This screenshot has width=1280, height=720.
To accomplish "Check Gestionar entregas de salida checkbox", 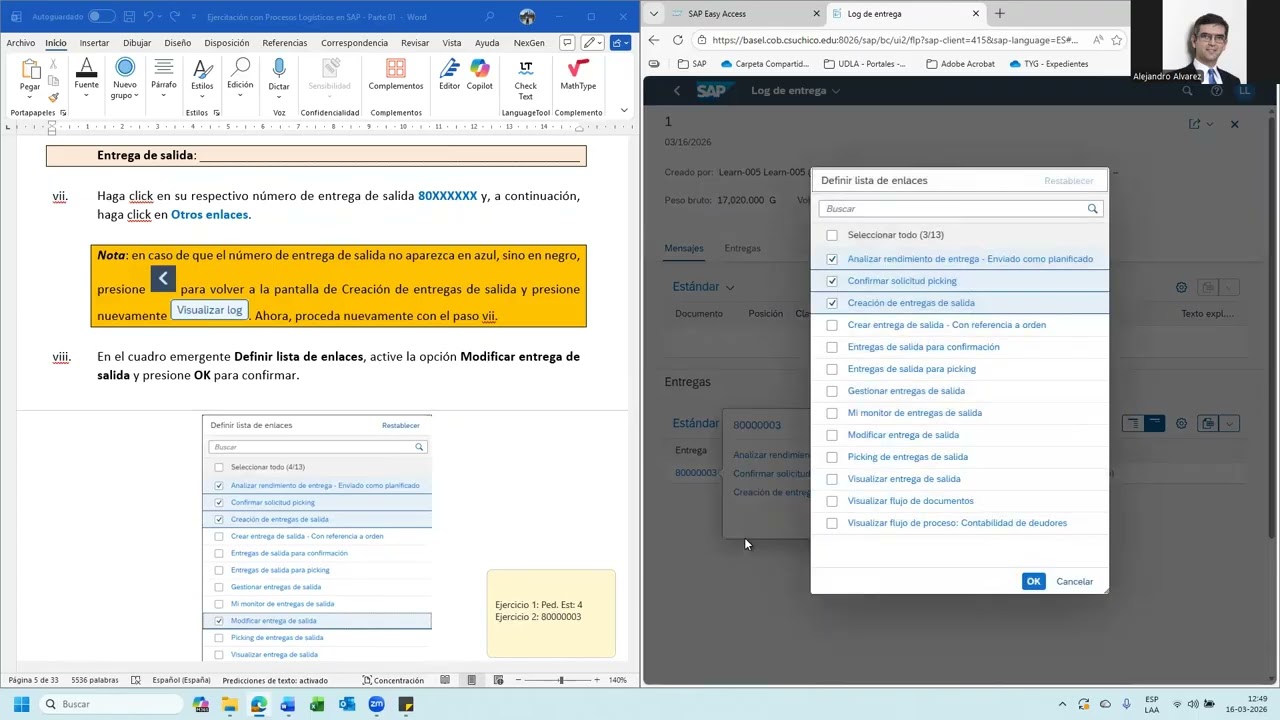I will coord(832,391).
